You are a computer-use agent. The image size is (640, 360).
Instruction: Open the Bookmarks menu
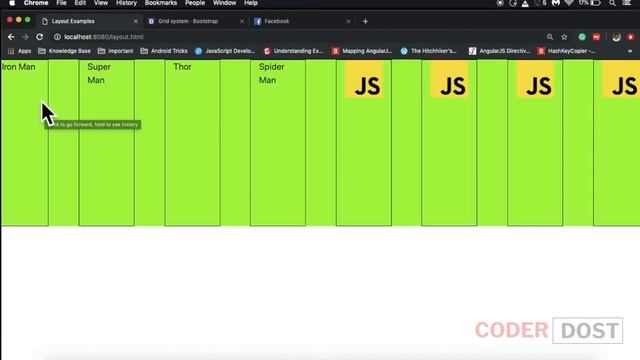(161, 3)
